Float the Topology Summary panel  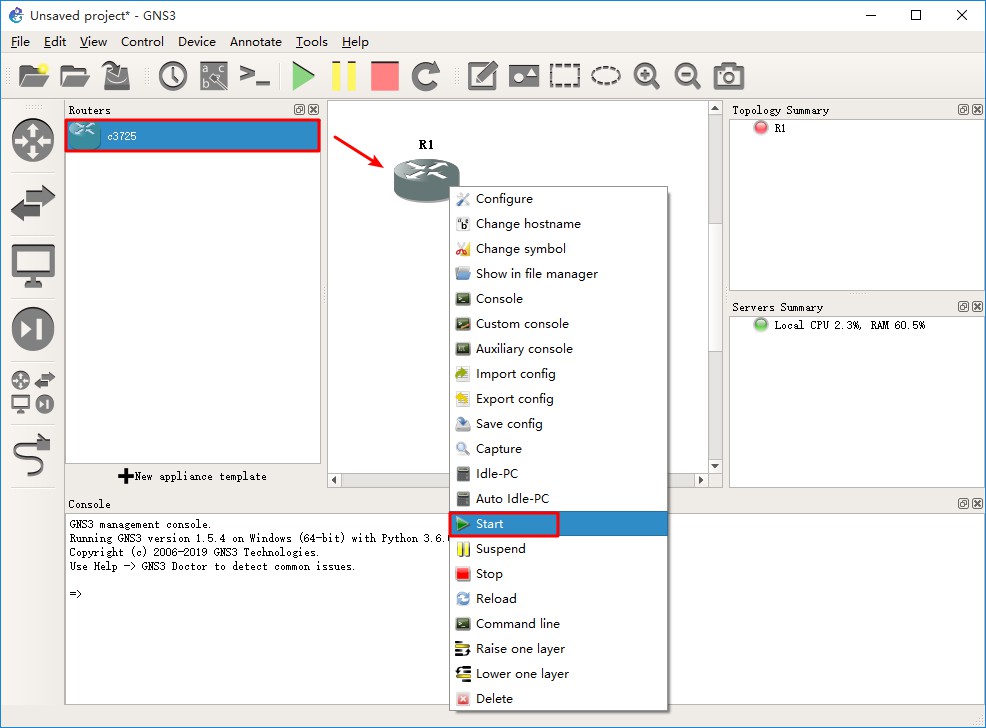(963, 109)
